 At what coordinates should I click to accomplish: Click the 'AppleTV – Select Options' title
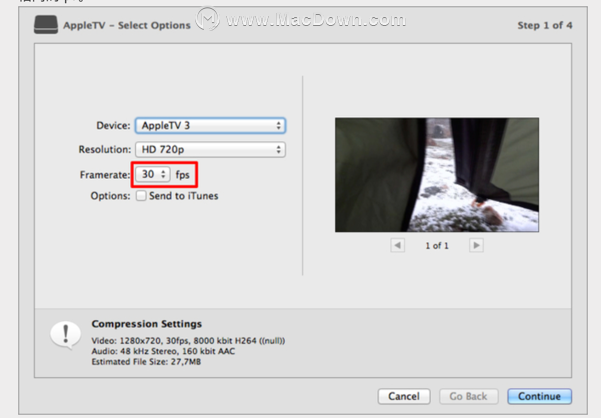(127, 25)
